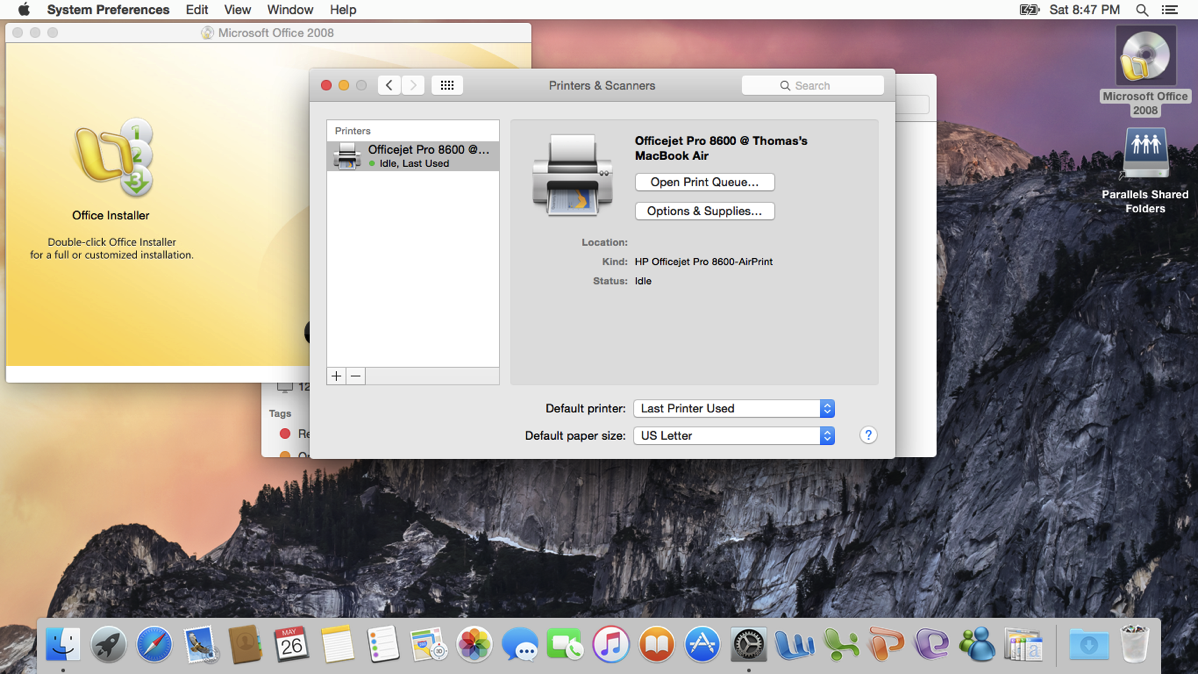Open Options & Supplies dialog
Image resolution: width=1198 pixels, height=674 pixels.
tap(704, 211)
